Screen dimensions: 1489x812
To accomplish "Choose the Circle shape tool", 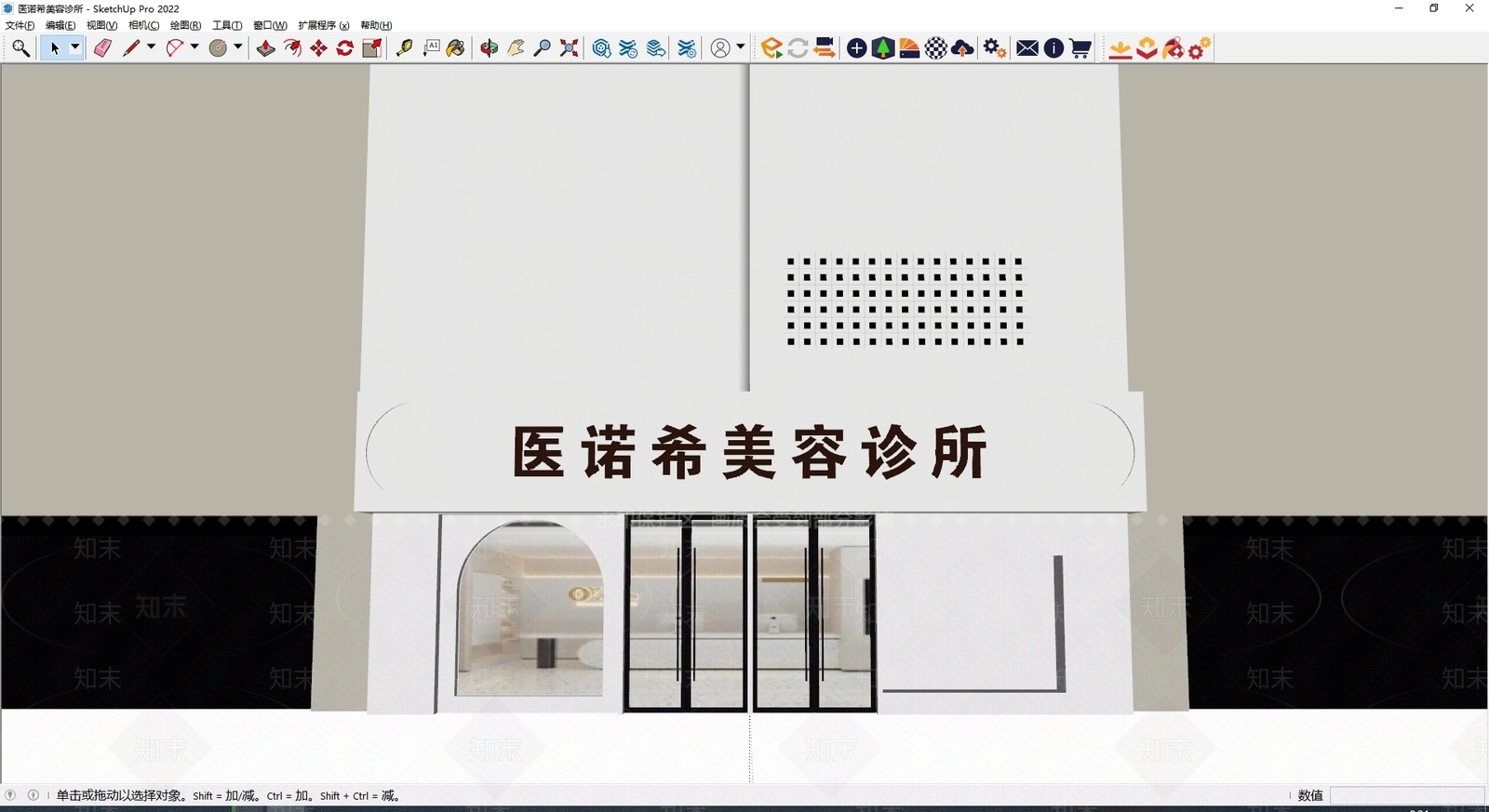I will point(218,48).
